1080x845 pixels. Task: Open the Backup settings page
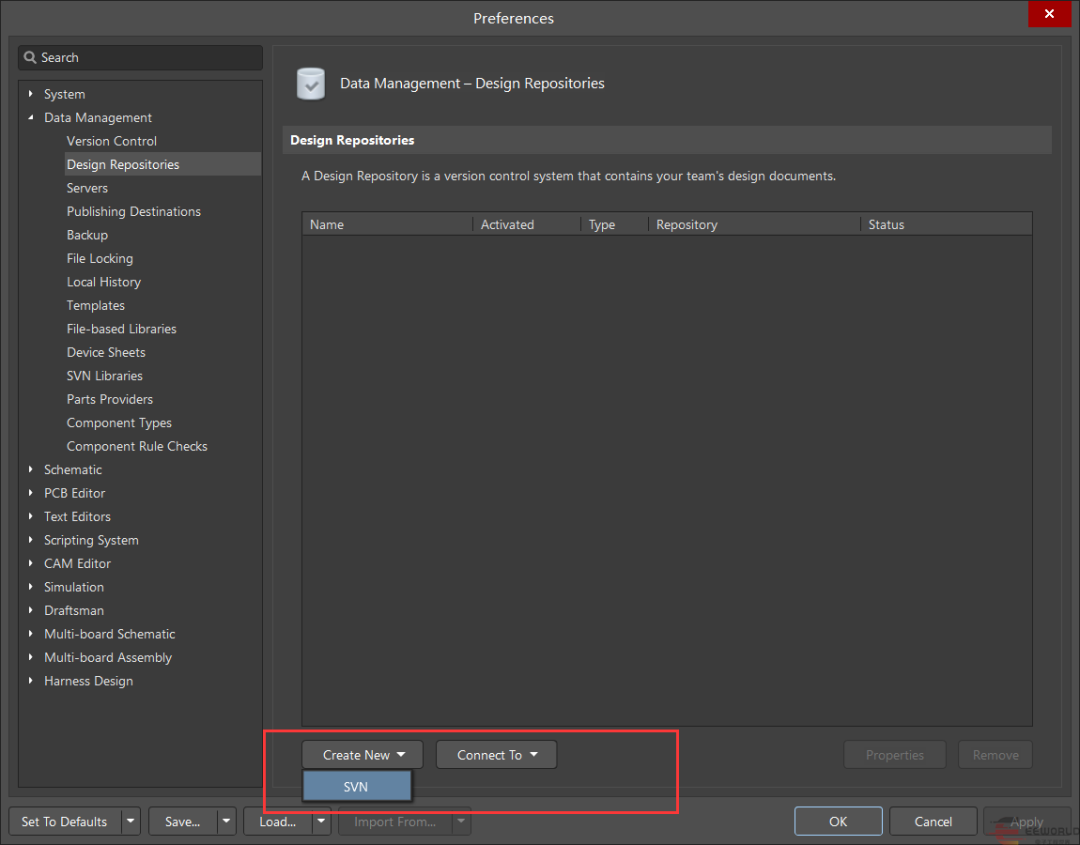tap(87, 235)
